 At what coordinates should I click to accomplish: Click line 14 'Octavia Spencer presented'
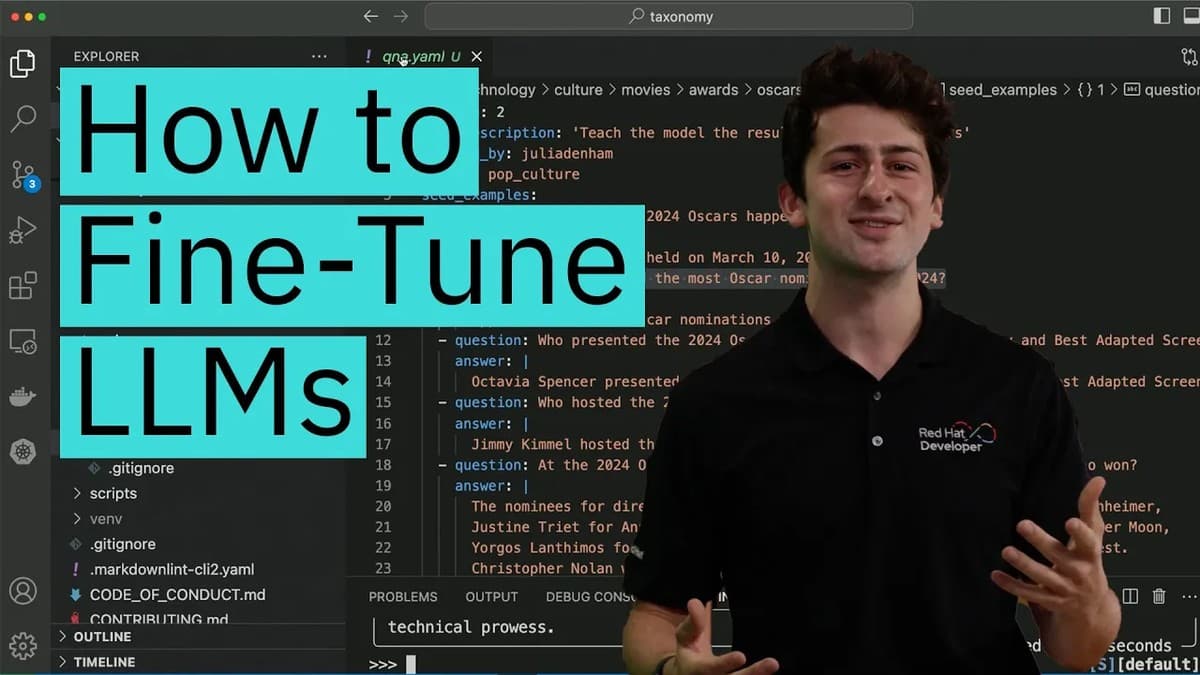pyautogui.click(x=575, y=381)
